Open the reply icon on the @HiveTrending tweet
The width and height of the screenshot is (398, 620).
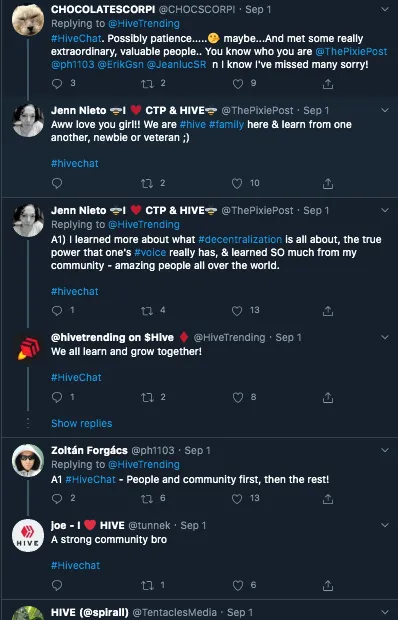(57, 397)
